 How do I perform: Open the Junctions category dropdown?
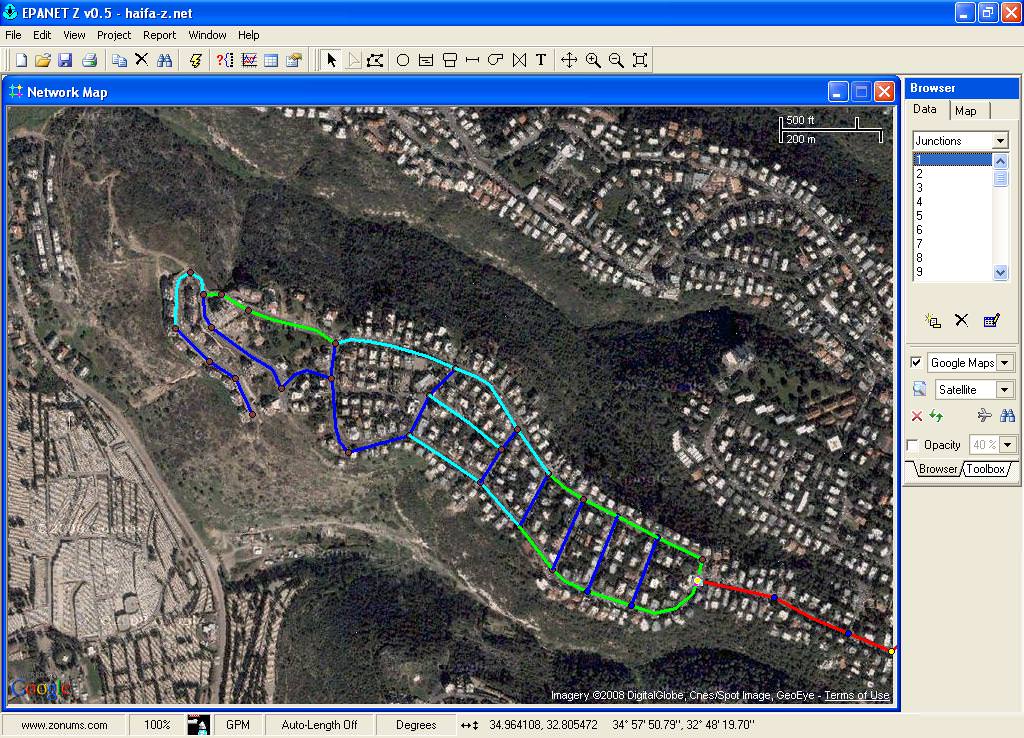[1000, 141]
